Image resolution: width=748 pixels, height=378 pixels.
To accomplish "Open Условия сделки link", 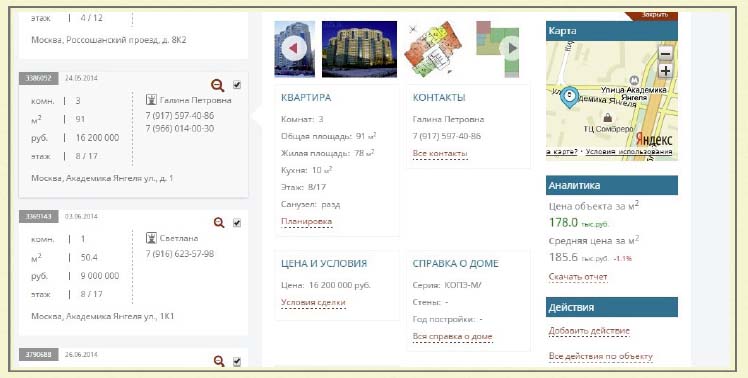I will 313,302.
